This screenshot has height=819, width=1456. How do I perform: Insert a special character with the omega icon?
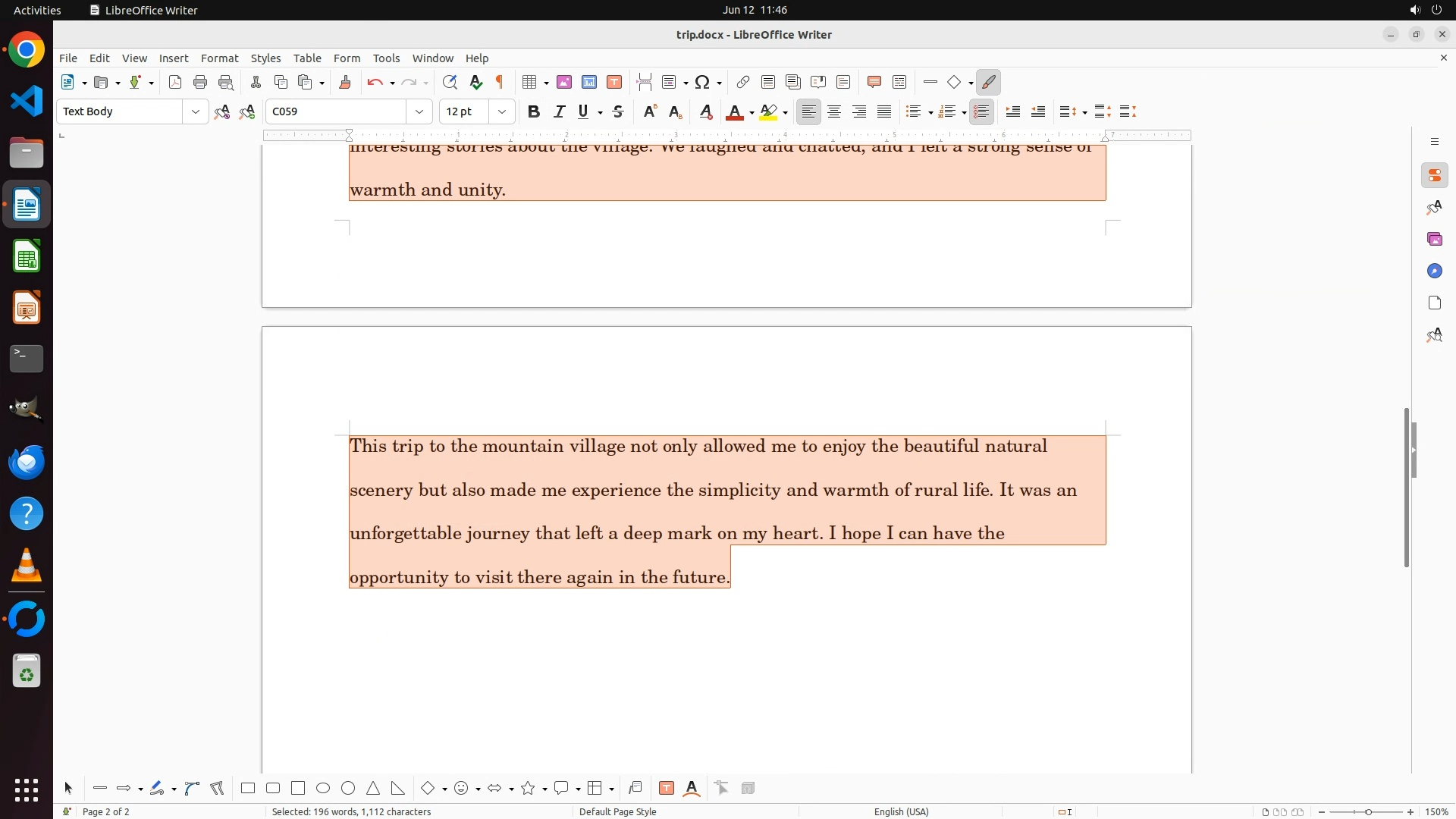pyautogui.click(x=702, y=83)
